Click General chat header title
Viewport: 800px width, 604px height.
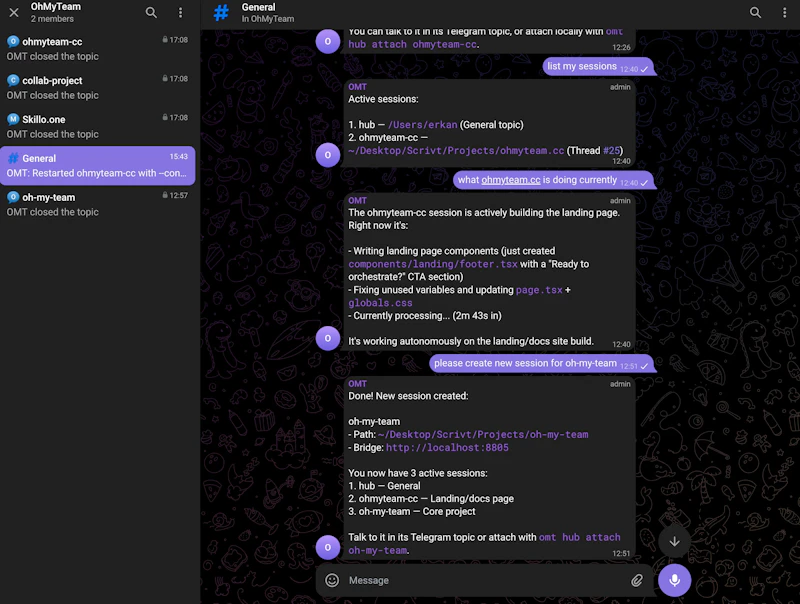[258, 7]
